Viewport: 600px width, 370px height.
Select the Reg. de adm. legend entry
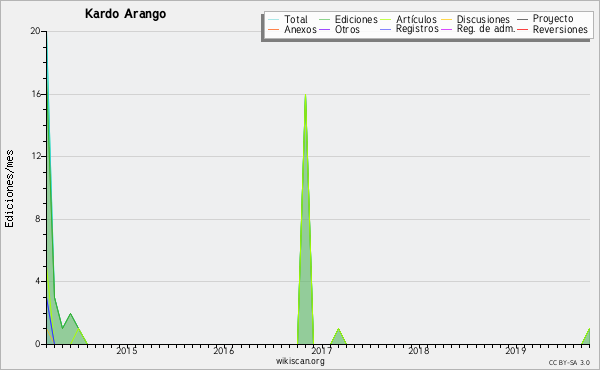click(x=486, y=29)
